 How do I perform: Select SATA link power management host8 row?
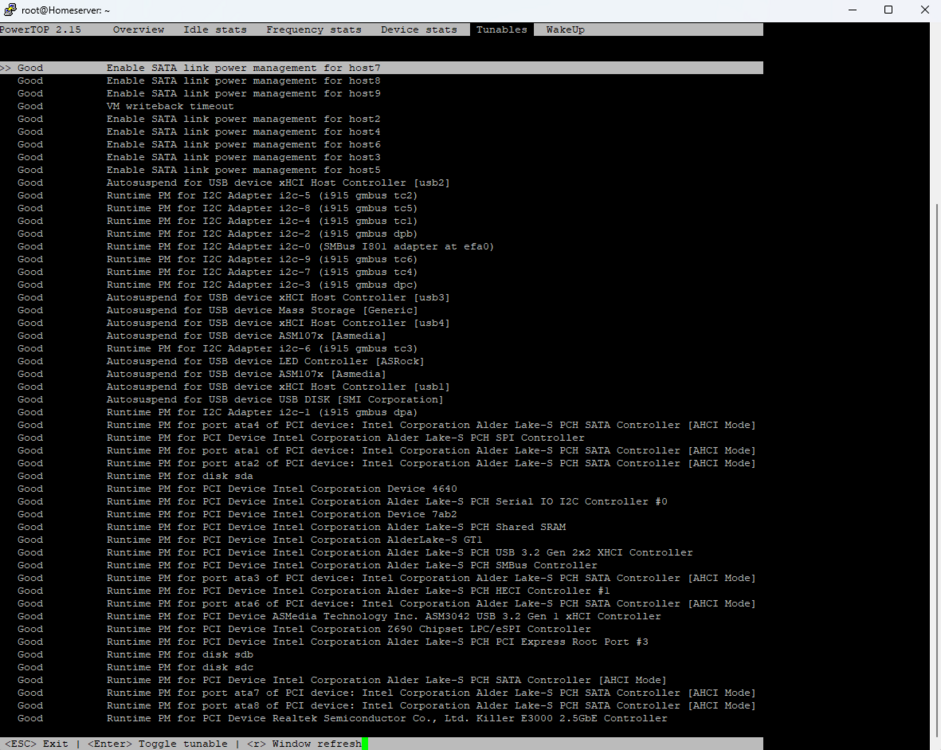click(199, 80)
